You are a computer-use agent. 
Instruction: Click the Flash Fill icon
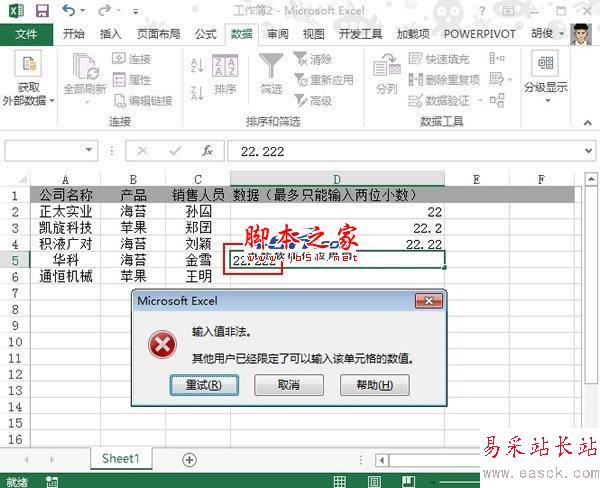(415, 59)
